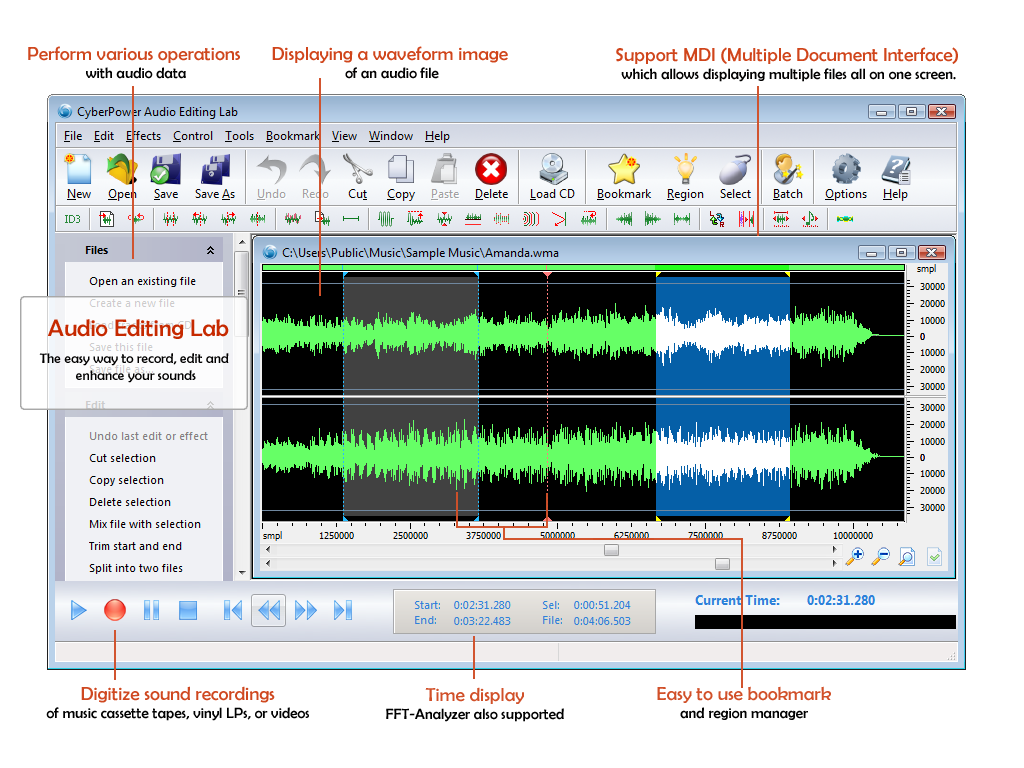Viewport: 1024px width, 768px height.
Task: Click the Open folder toolbar icon
Action: click(122, 169)
